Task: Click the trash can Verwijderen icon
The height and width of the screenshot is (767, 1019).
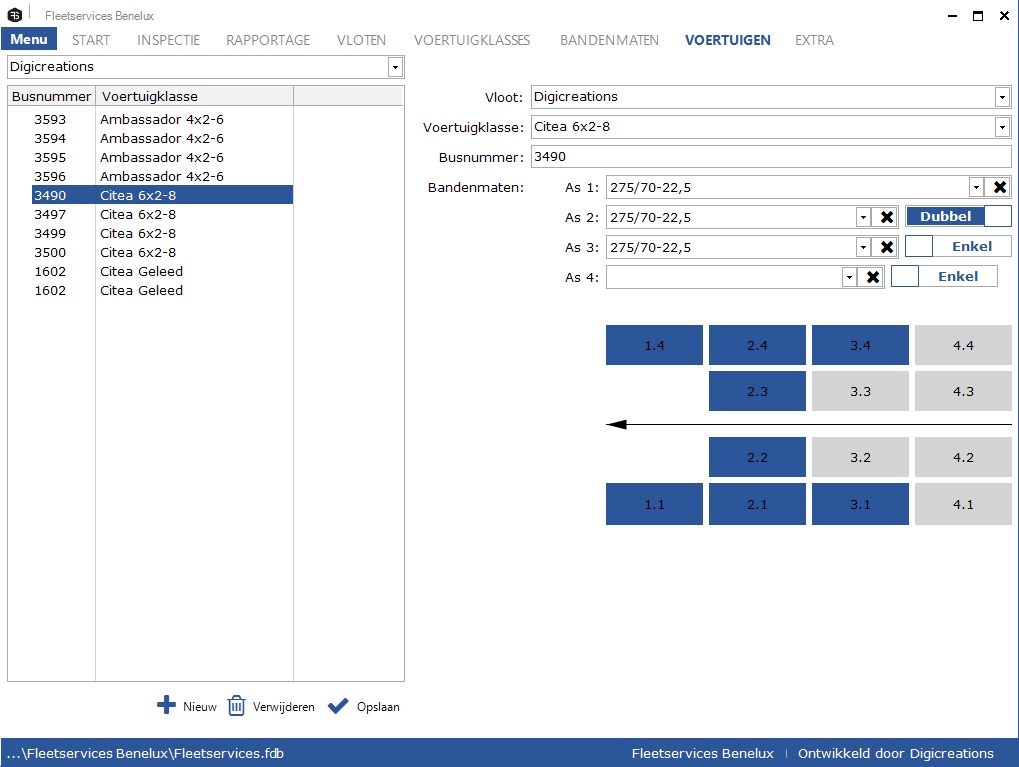Action: [236, 706]
